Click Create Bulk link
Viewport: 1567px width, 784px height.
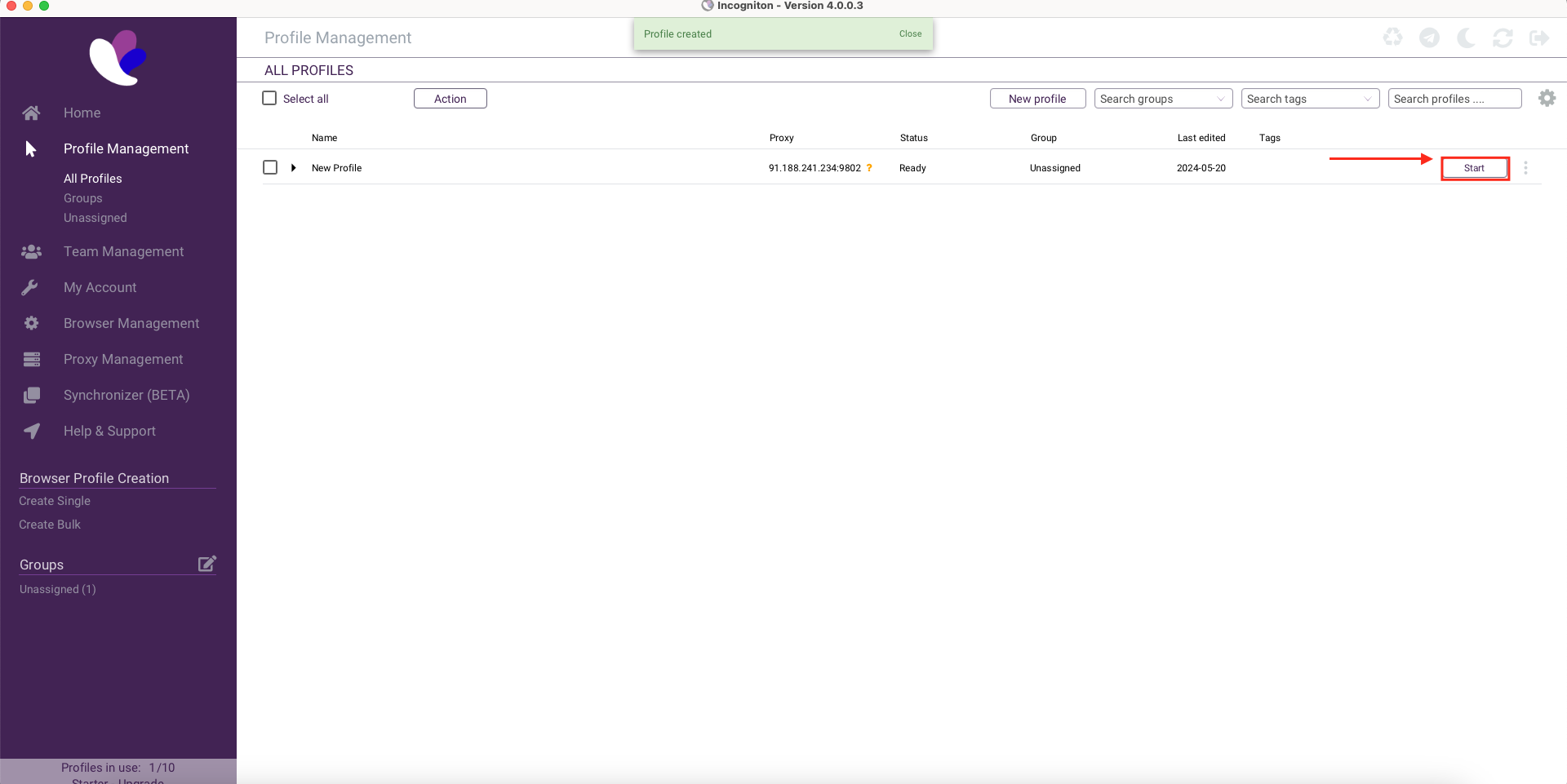click(50, 525)
